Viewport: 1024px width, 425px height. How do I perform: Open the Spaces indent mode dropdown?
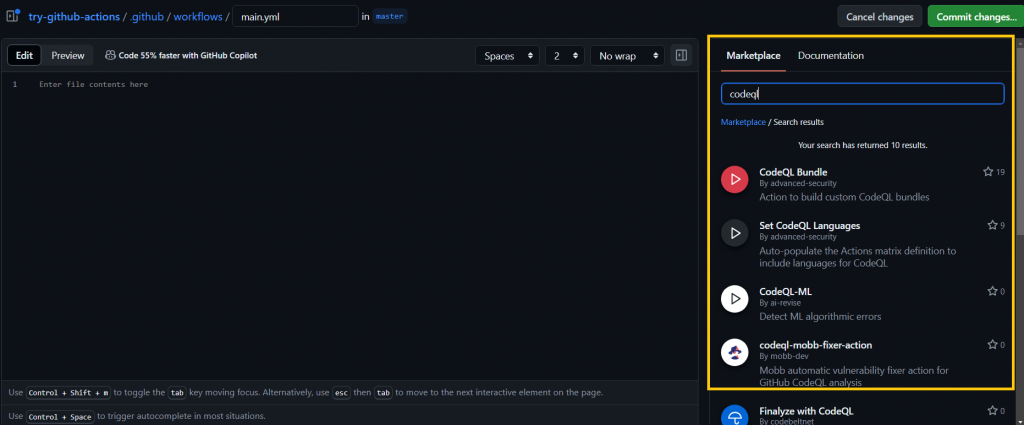pyautogui.click(x=507, y=55)
